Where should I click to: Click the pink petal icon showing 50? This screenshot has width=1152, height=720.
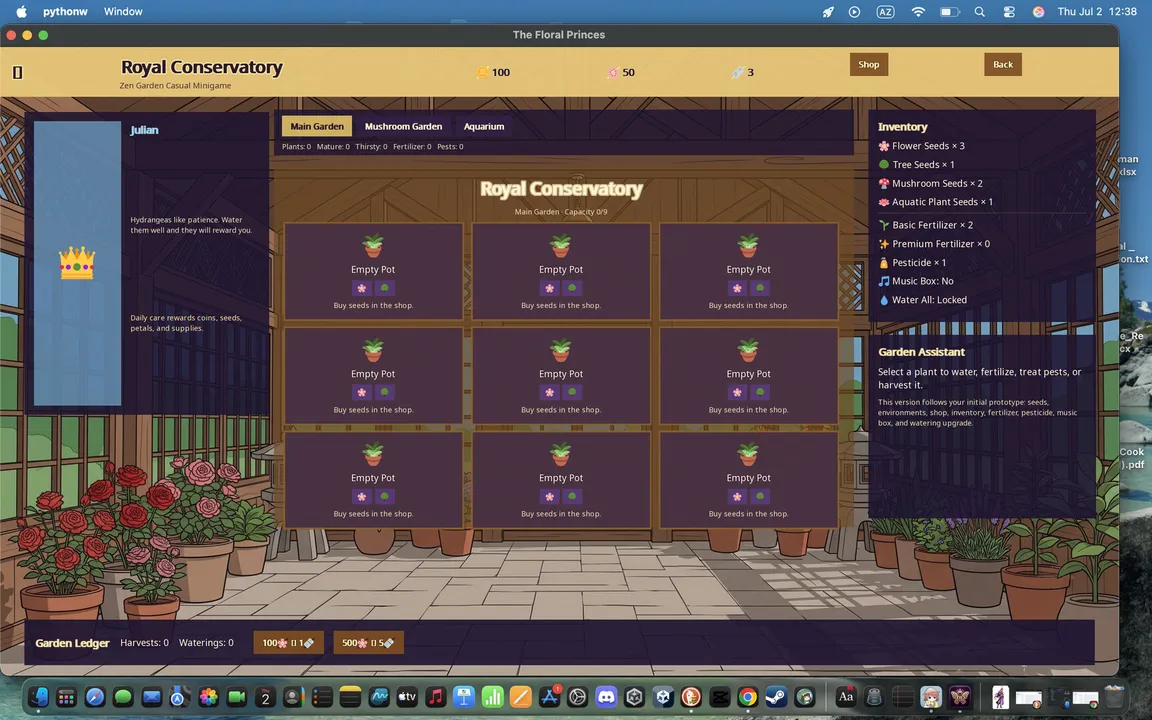coord(613,72)
